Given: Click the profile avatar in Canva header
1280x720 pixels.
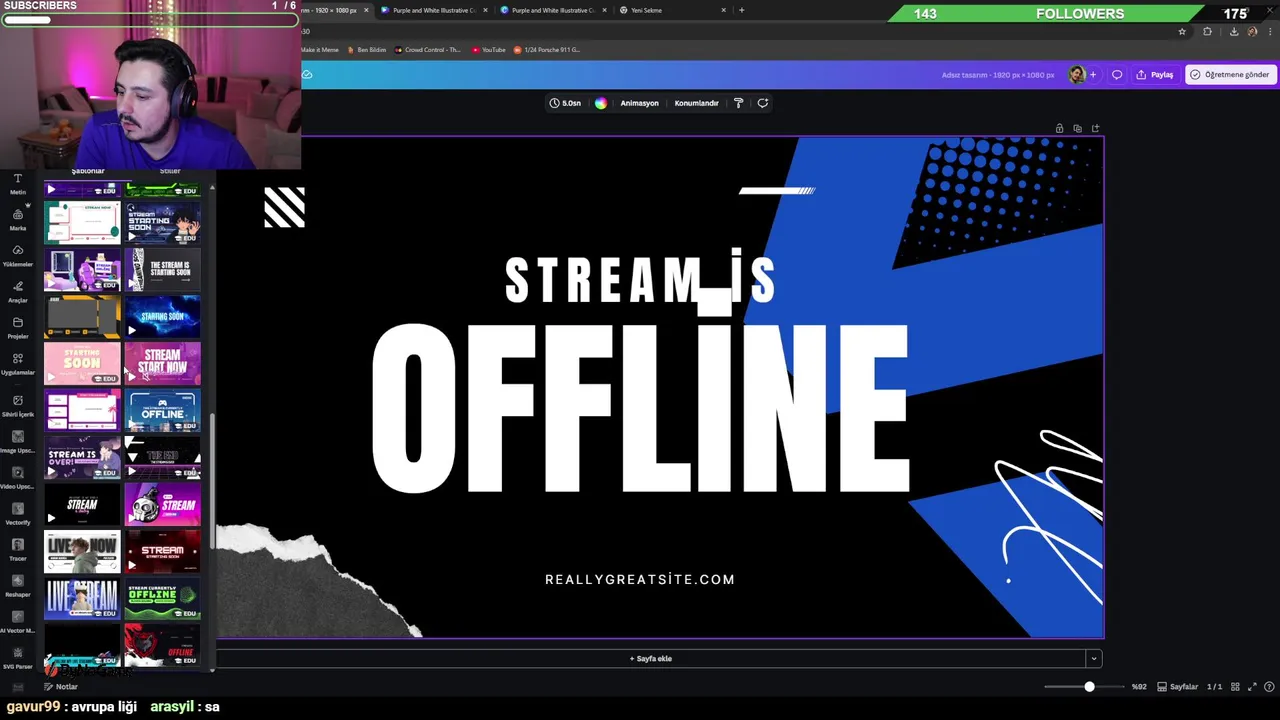Looking at the screenshot, I should 1077,75.
